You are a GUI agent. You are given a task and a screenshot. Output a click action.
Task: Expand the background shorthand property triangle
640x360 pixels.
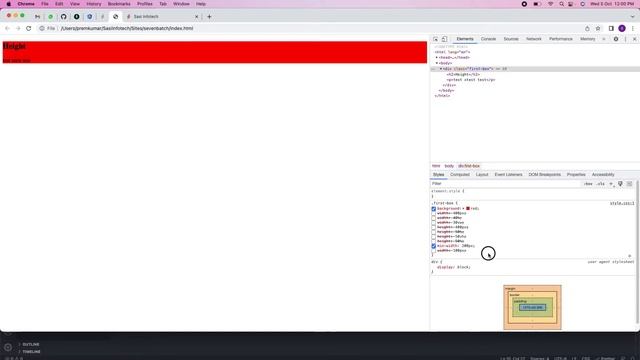464,209
